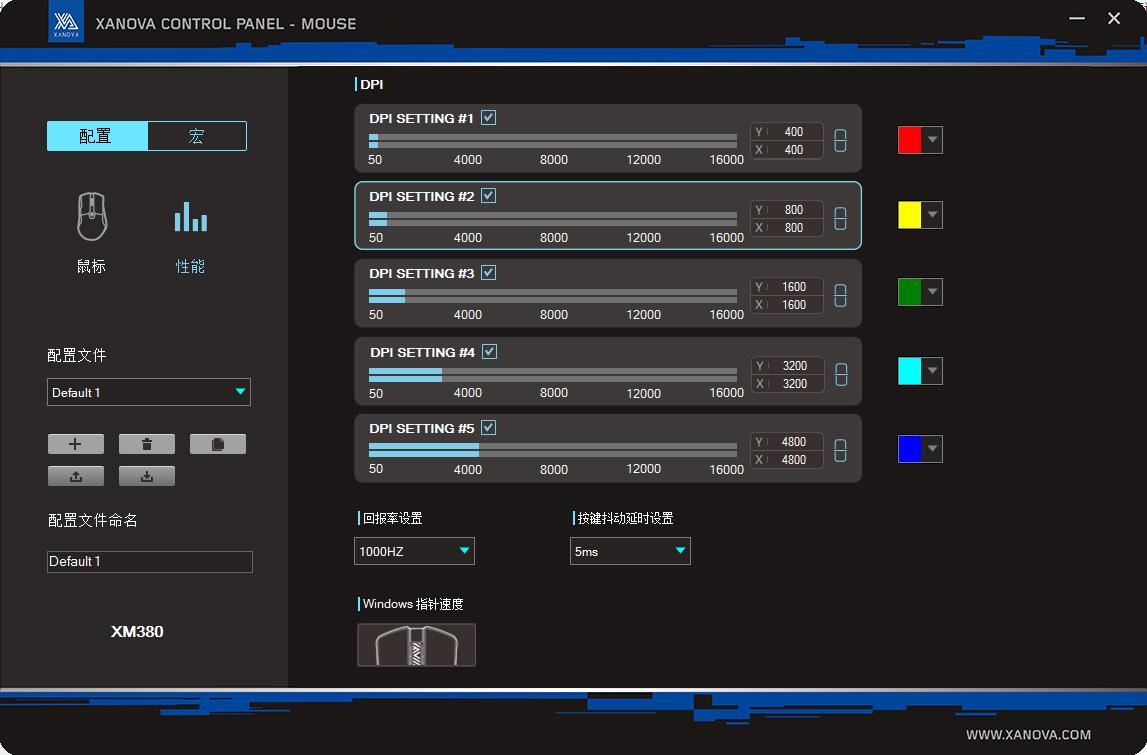Click the delete profile trash icon
The height and width of the screenshot is (755, 1147).
coord(147,444)
